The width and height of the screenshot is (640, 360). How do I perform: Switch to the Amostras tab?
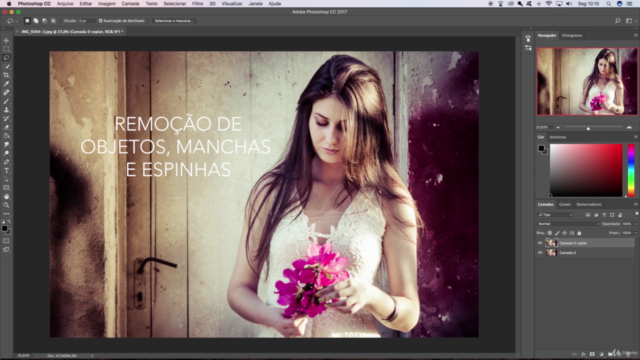point(558,137)
